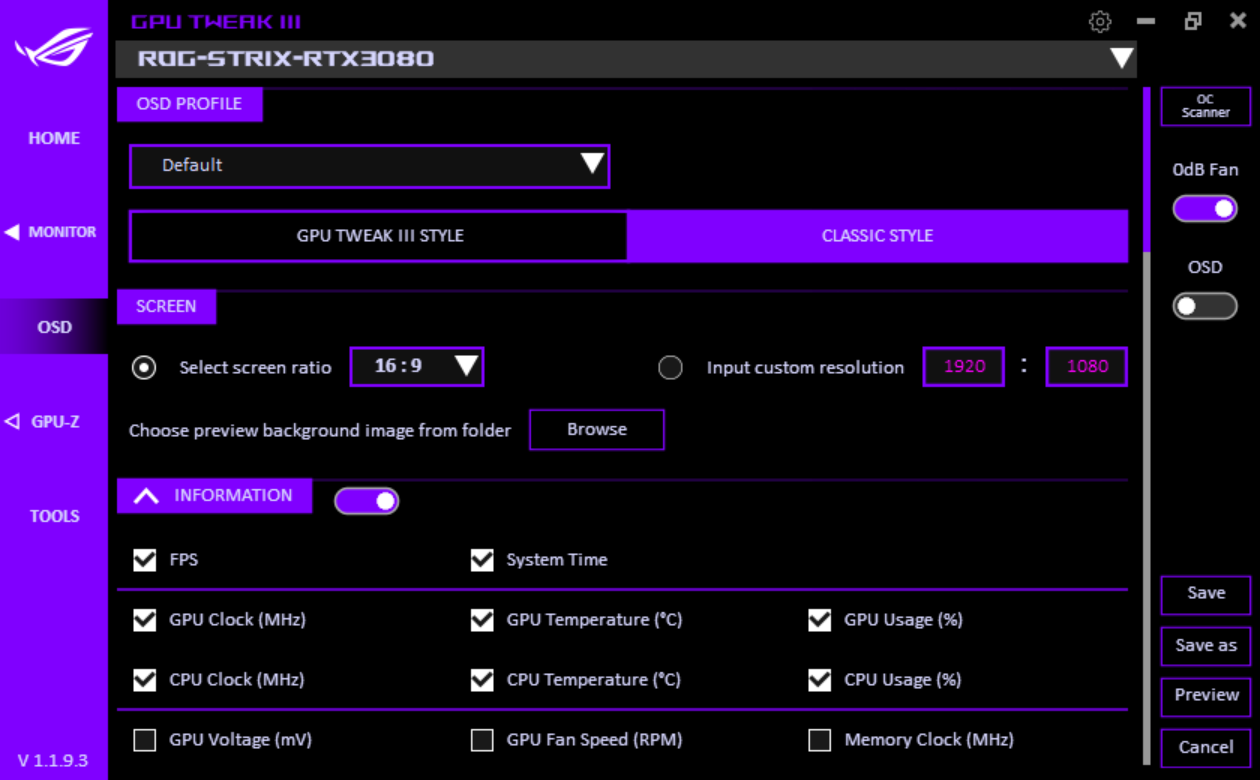Minimize the GPU Tweak III window
The height and width of the screenshot is (780, 1260).
tap(1146, 21)
